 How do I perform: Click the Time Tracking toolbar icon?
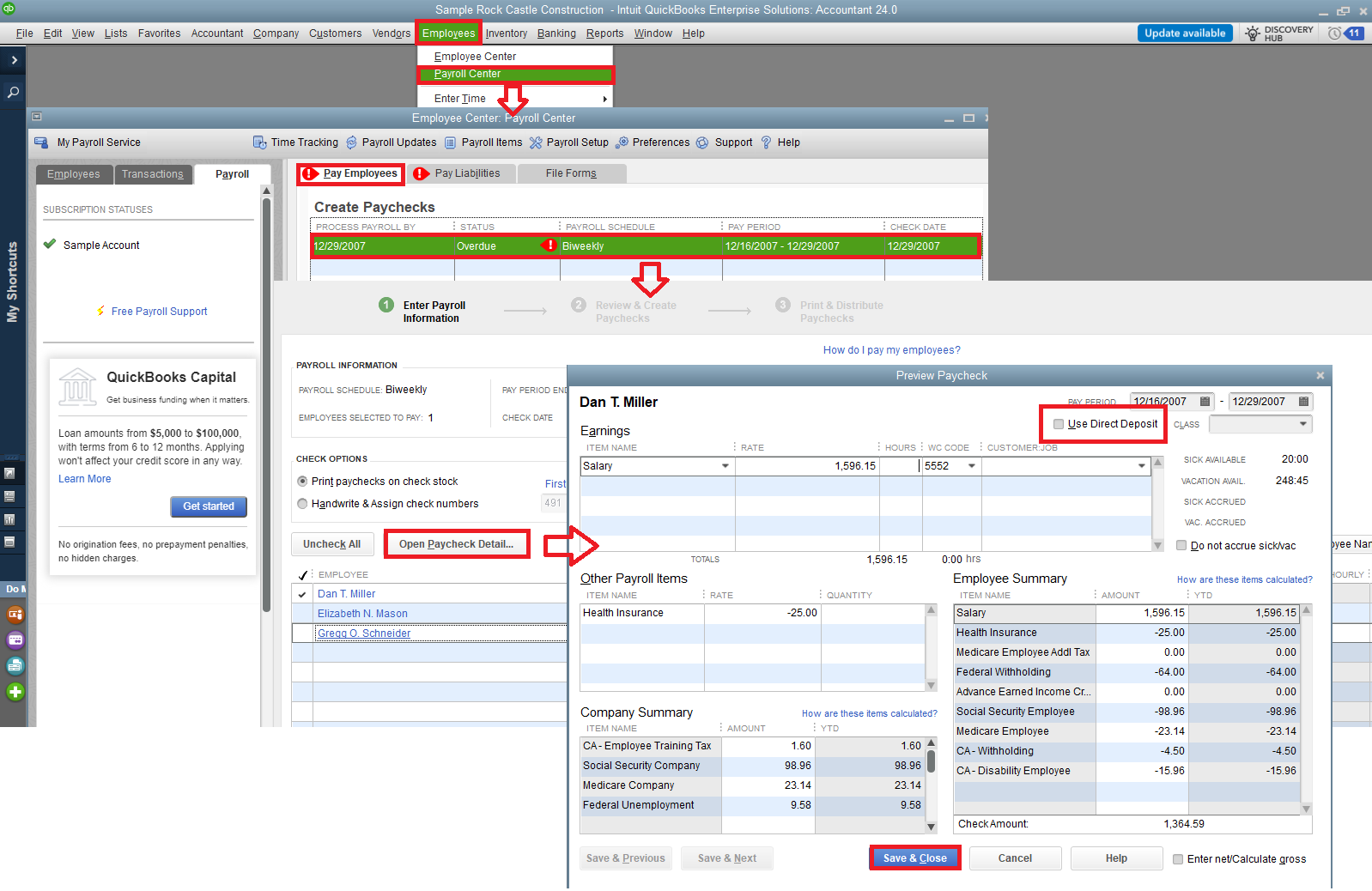tap(259, 142)
